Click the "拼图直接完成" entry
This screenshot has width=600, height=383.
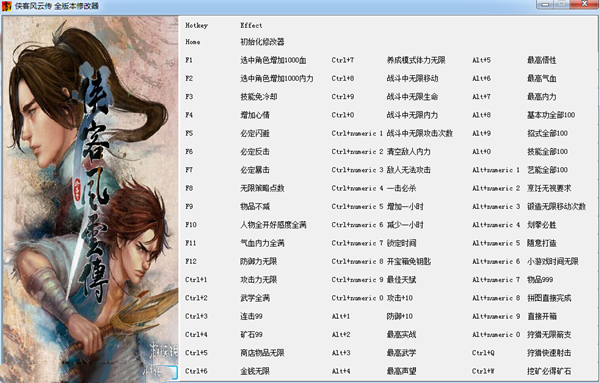coord(549,298)
